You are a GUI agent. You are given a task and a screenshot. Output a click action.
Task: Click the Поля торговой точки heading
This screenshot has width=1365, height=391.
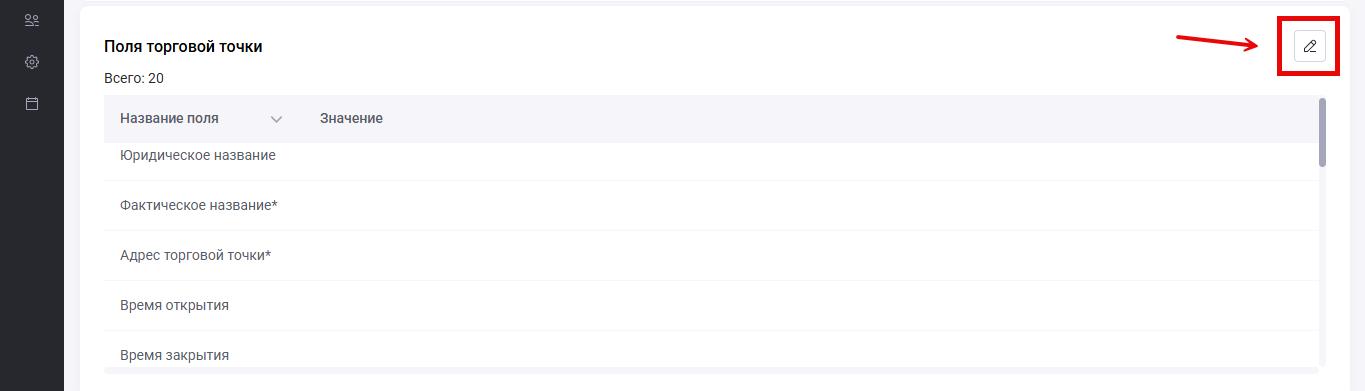coord(183,46)
